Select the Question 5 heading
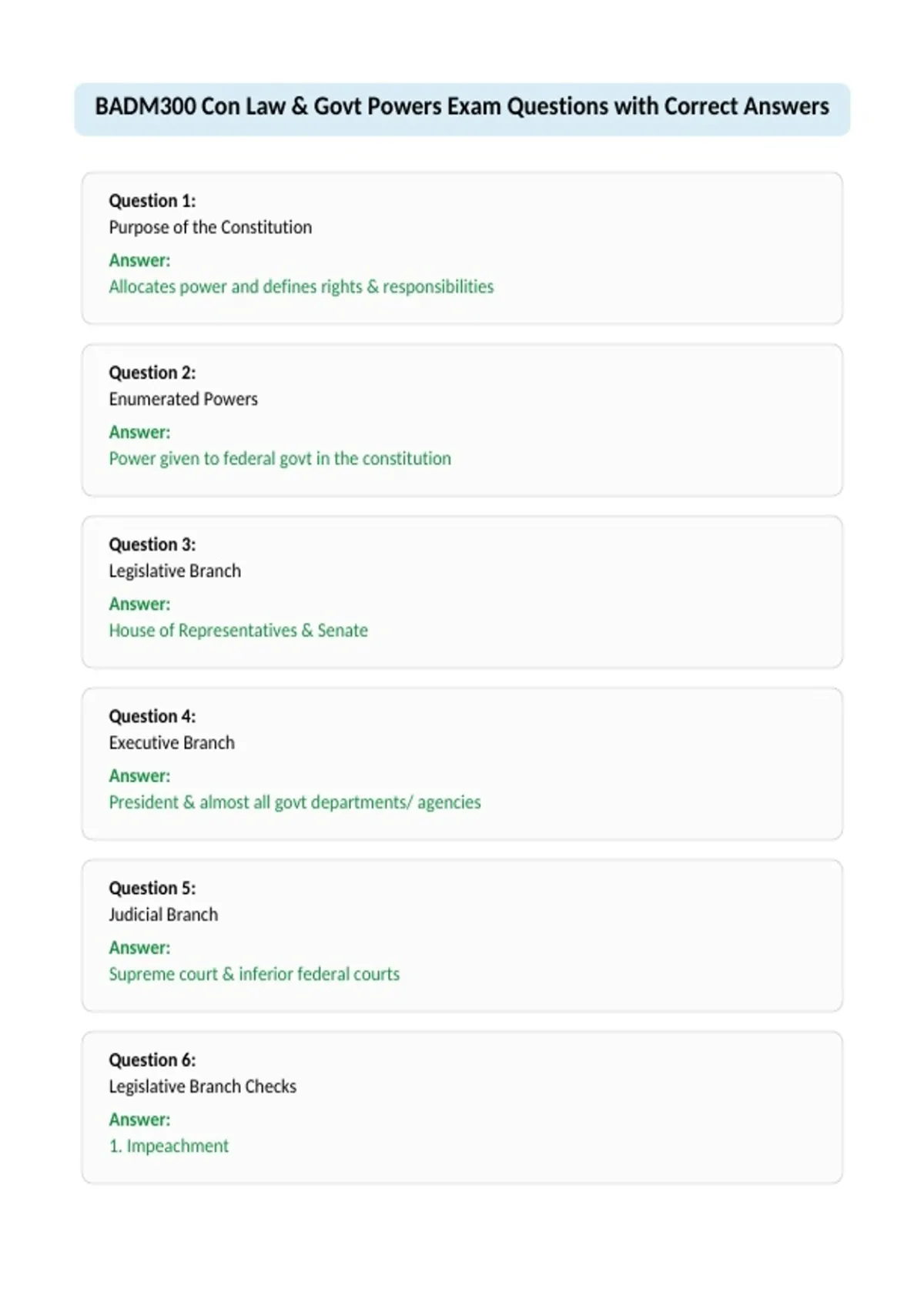Viewport: 924px width, 1309px height. [152, 888]
